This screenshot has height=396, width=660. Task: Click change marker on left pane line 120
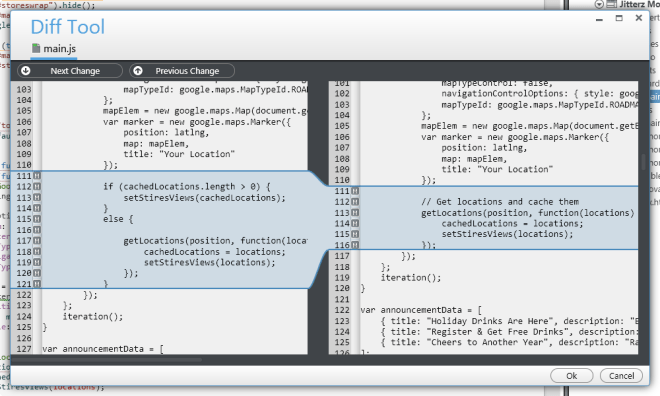click(37, 273)
